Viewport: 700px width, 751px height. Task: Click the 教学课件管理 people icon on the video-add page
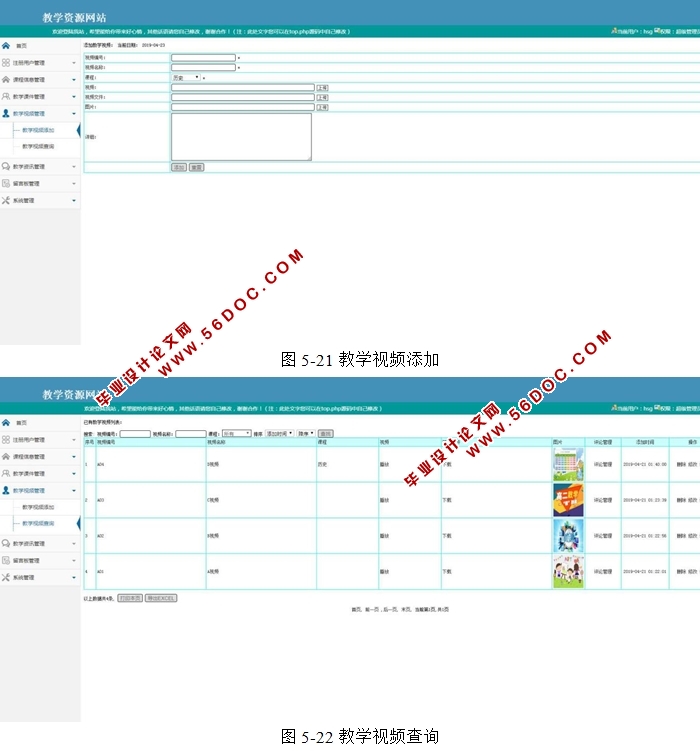click(6, 96)
